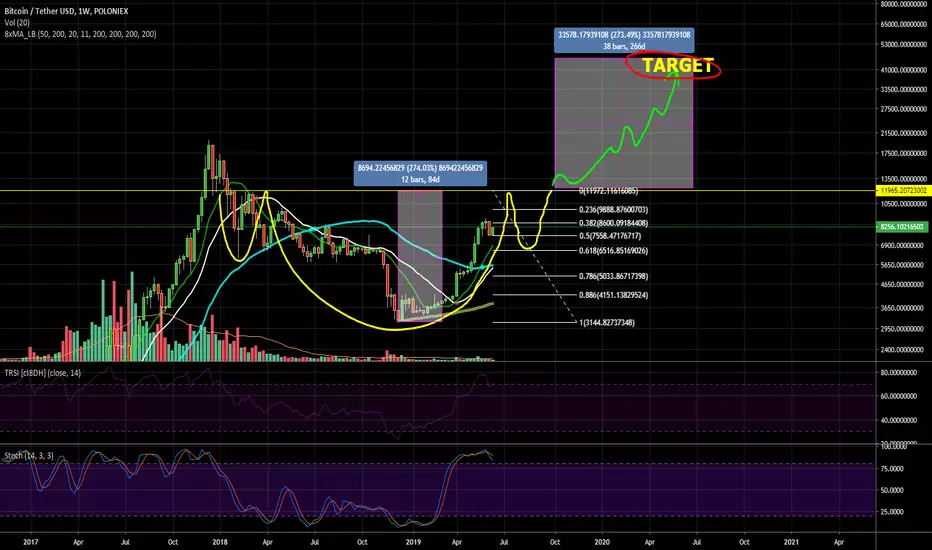Click the 5650 price axis tick

tap(903, 265)
